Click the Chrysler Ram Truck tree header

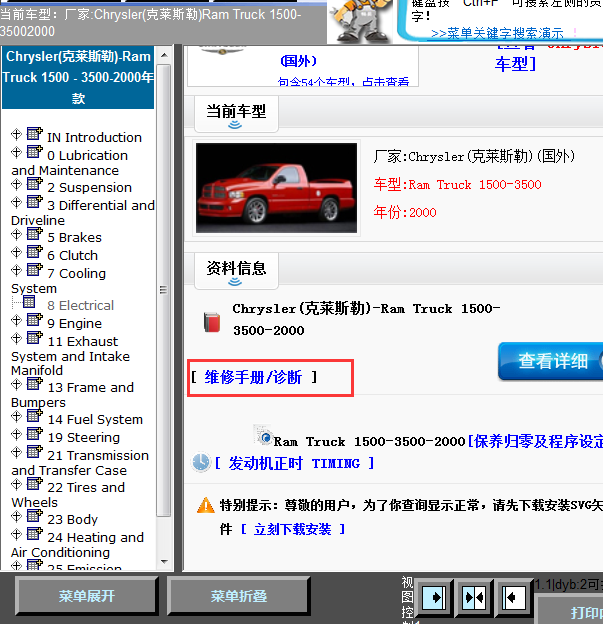[x=78, y=77]
